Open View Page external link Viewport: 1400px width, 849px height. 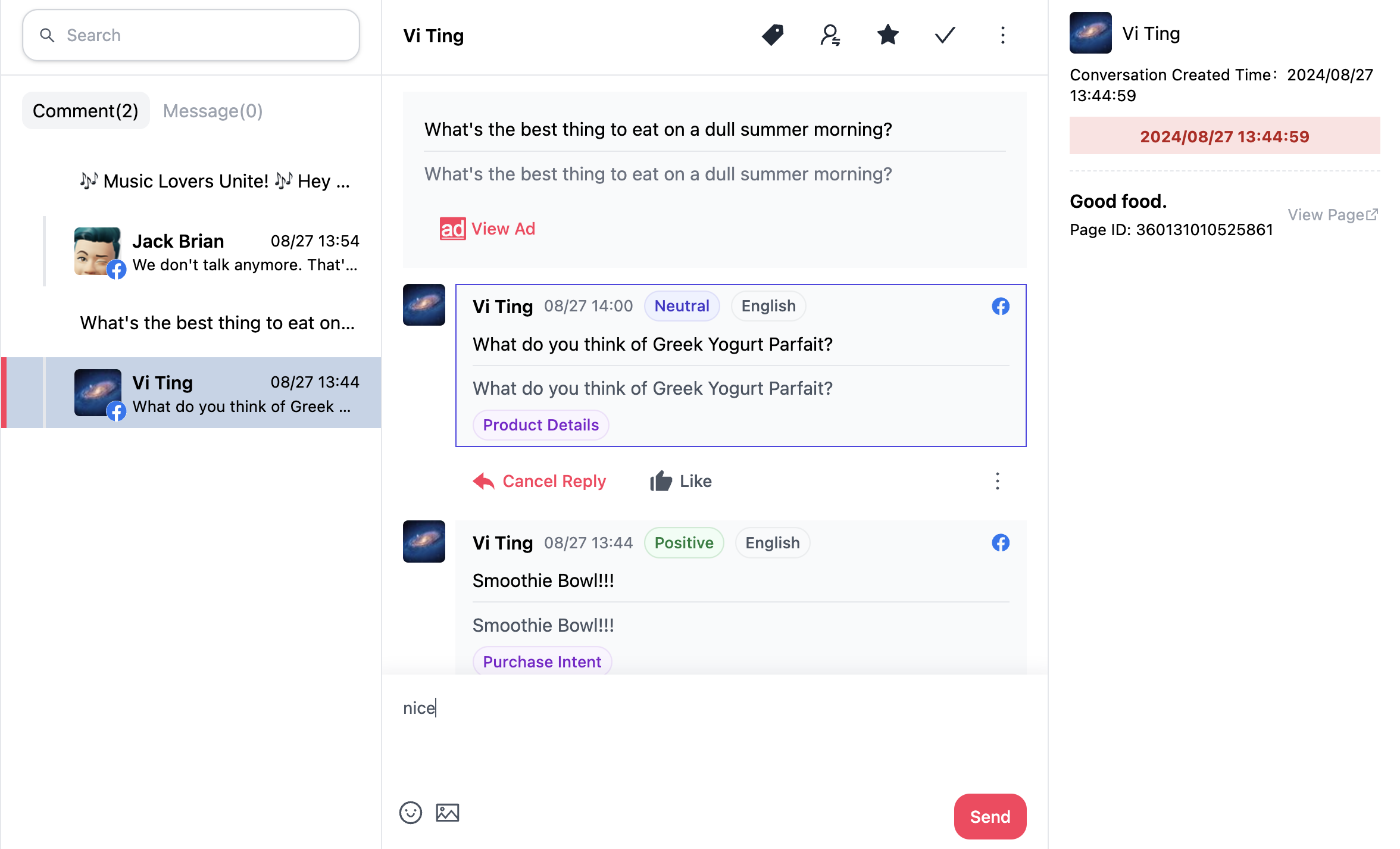[1332, 214]
